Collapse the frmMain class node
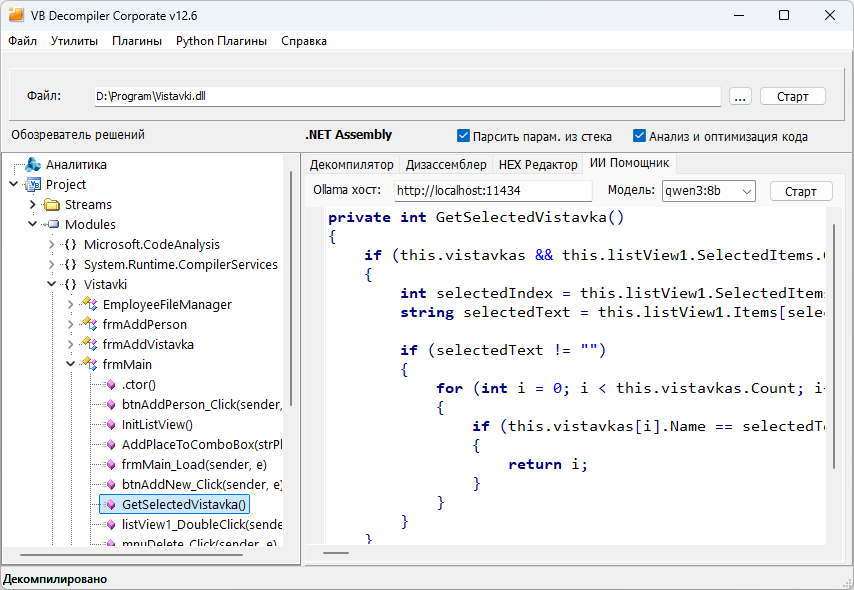This screenshot has height=590, width=854. (71, 364)
